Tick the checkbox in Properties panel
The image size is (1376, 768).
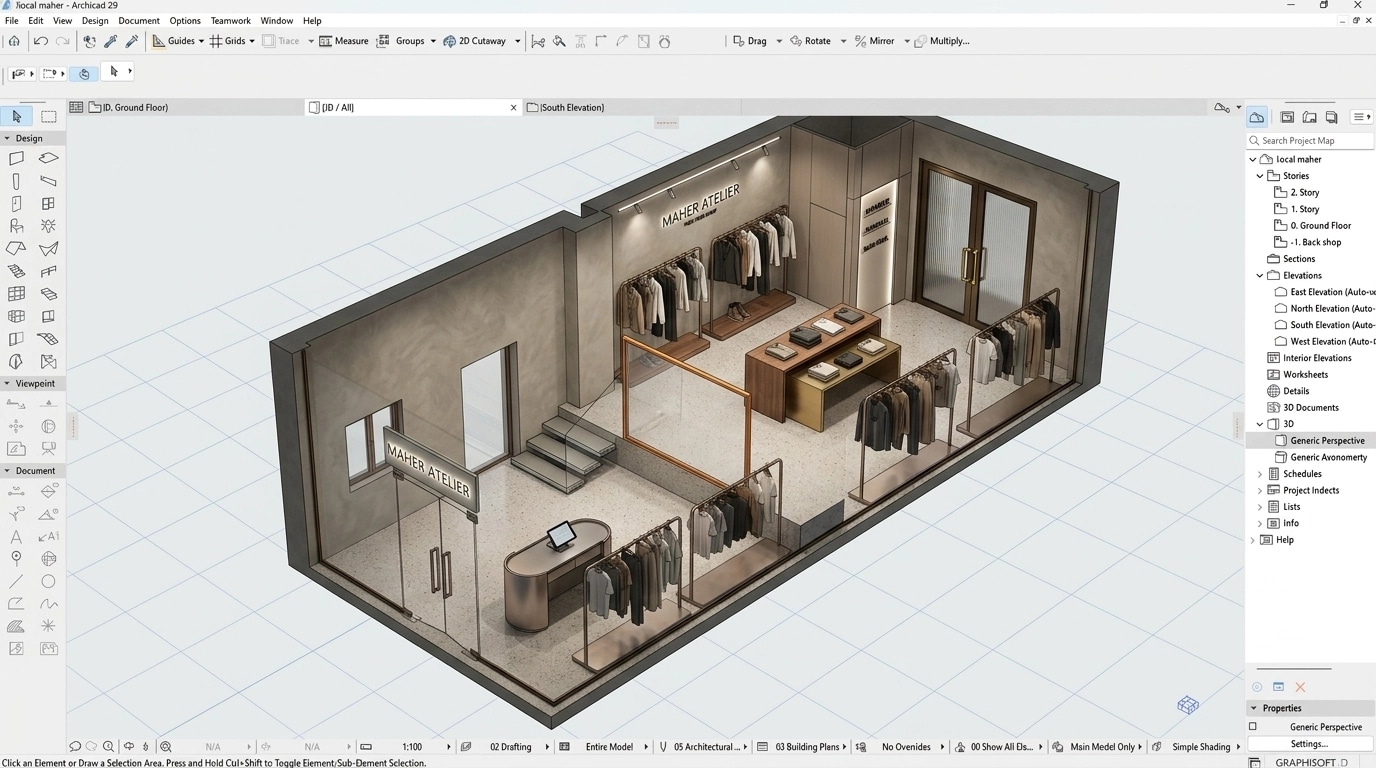1253,727
